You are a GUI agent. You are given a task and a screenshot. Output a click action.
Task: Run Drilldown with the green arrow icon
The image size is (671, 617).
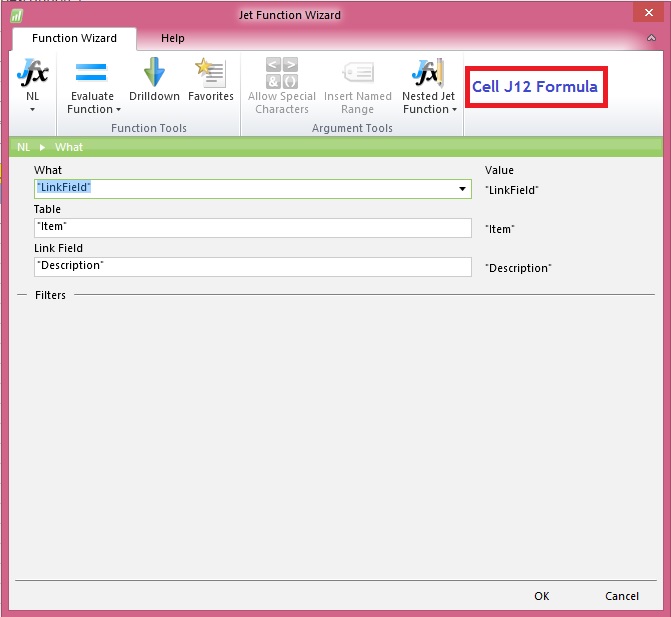[x=154, y=73]
